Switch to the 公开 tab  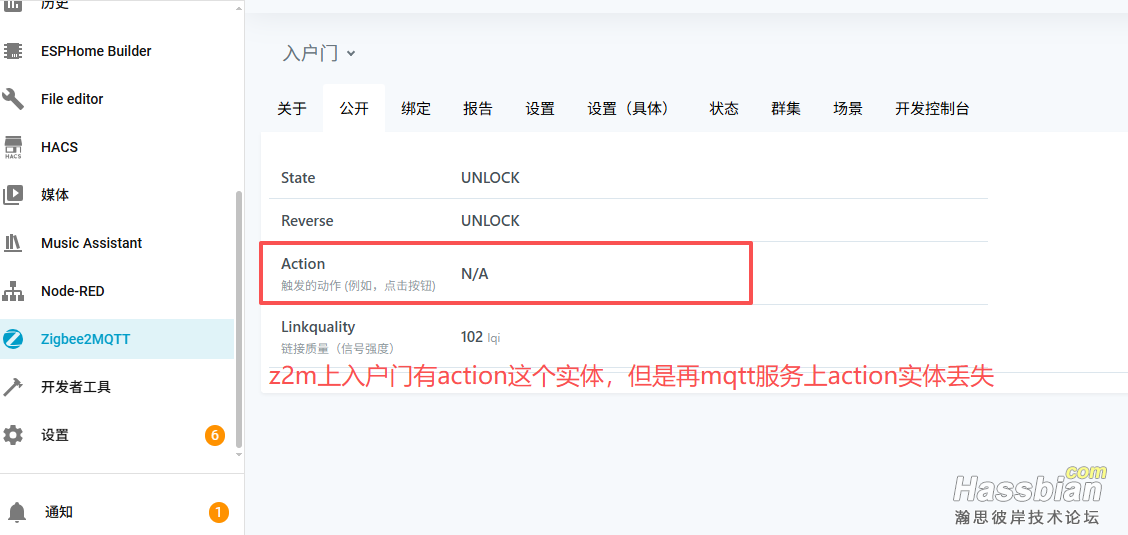click(x=354, y=109)
